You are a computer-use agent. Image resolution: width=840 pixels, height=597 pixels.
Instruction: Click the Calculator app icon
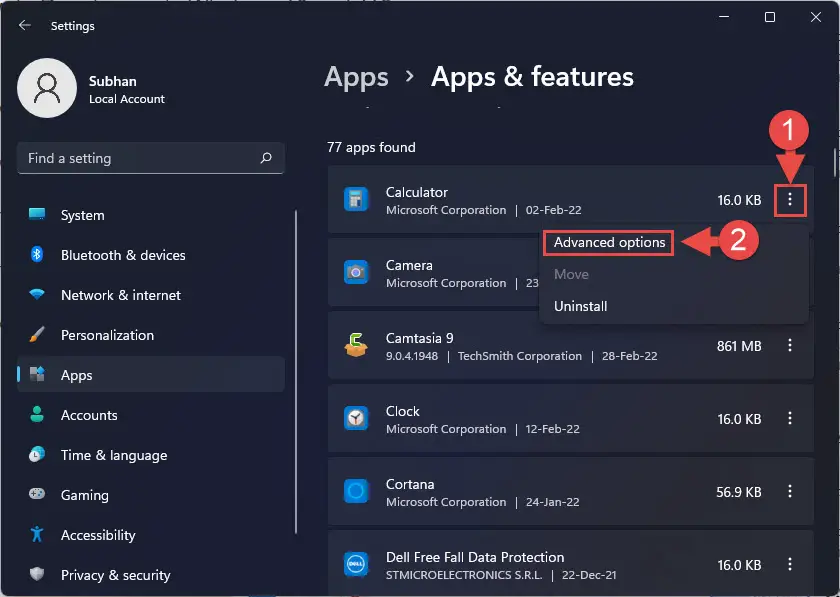356,200
